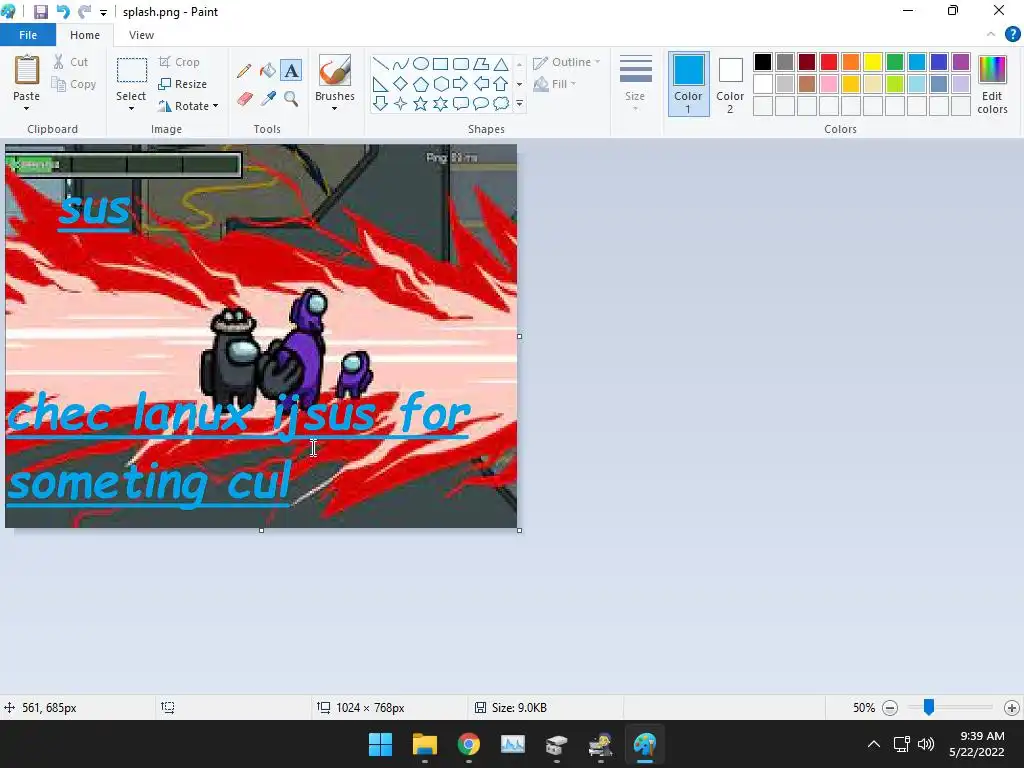Activate Color 2 selector
The height and width of the screenshot is (768, 1024).
(730, 84)
